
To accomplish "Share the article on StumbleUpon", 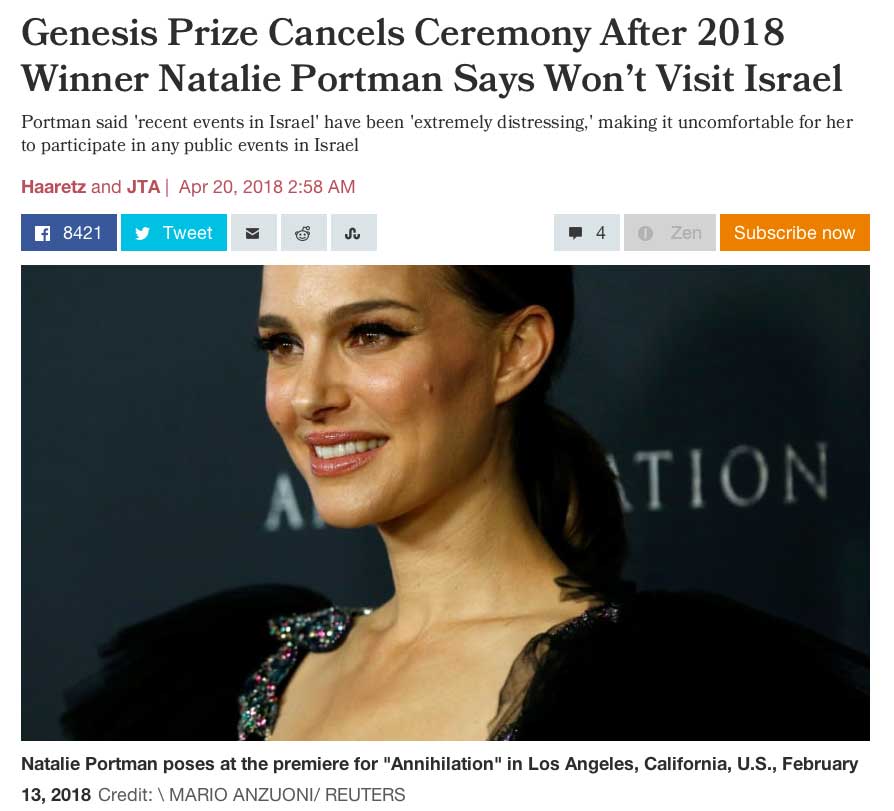I will 353,233.
